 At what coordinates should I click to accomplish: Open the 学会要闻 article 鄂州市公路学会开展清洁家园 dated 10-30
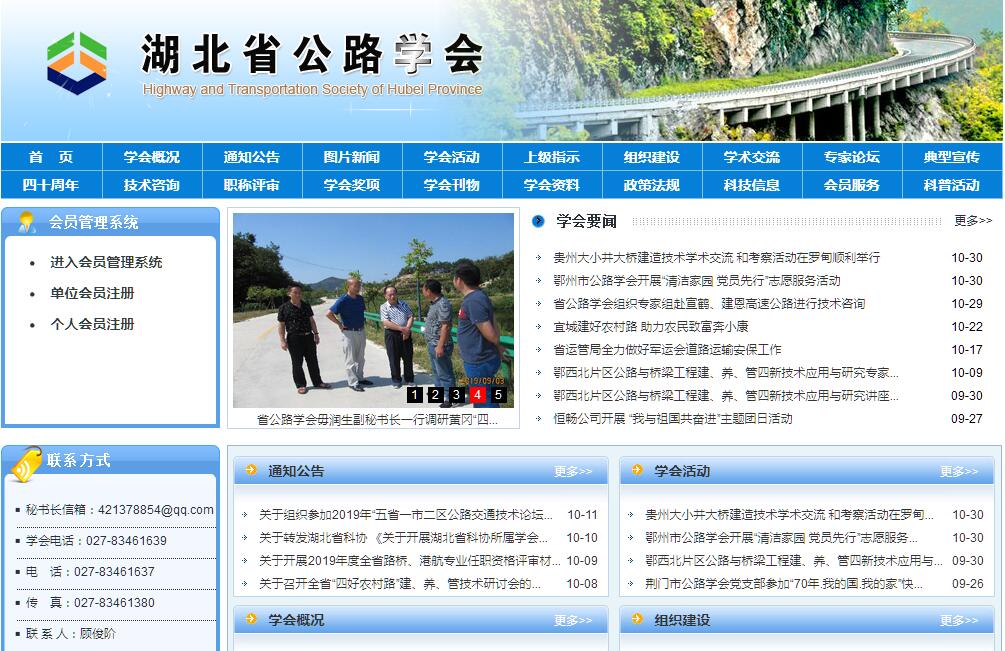697,281
